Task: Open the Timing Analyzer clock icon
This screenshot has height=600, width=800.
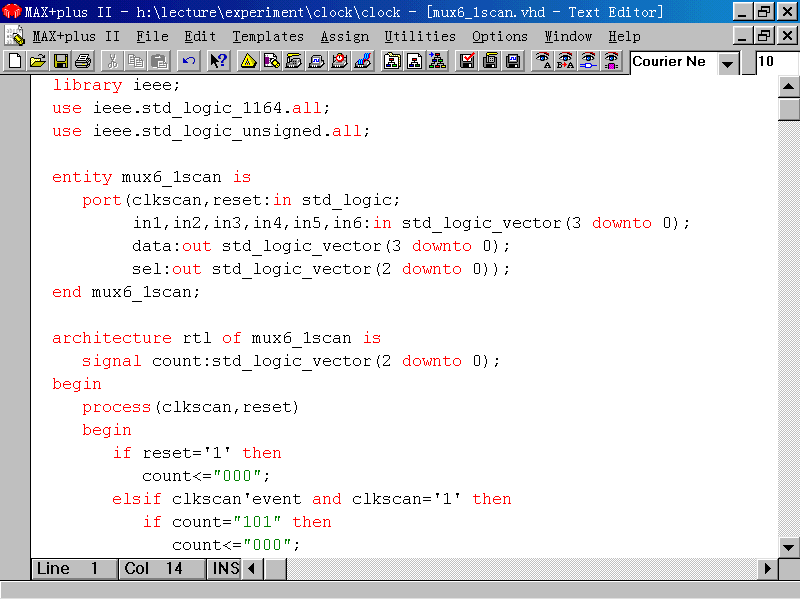Action: click(340, 61)
